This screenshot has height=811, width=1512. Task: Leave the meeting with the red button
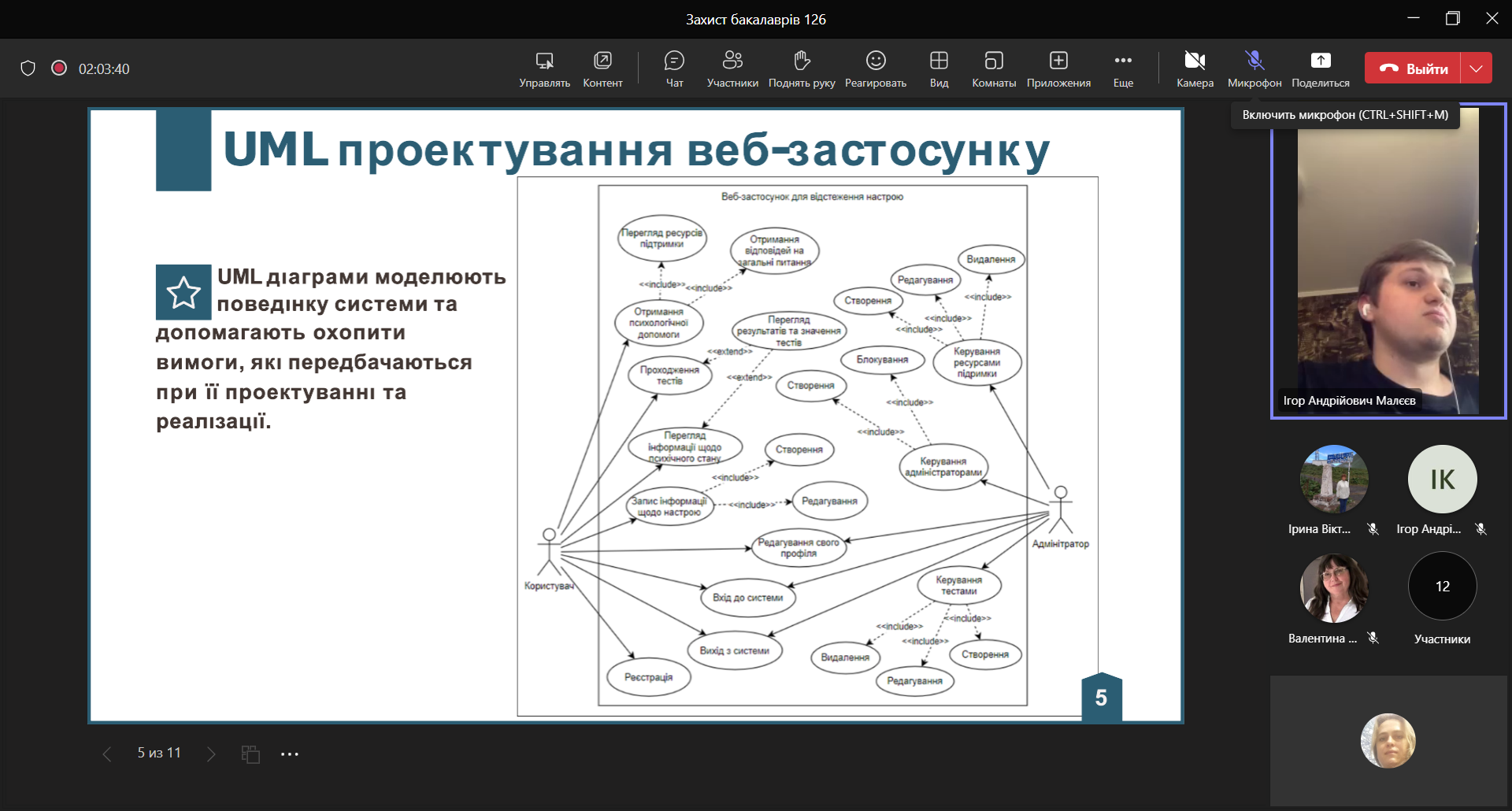point(1414,69)
